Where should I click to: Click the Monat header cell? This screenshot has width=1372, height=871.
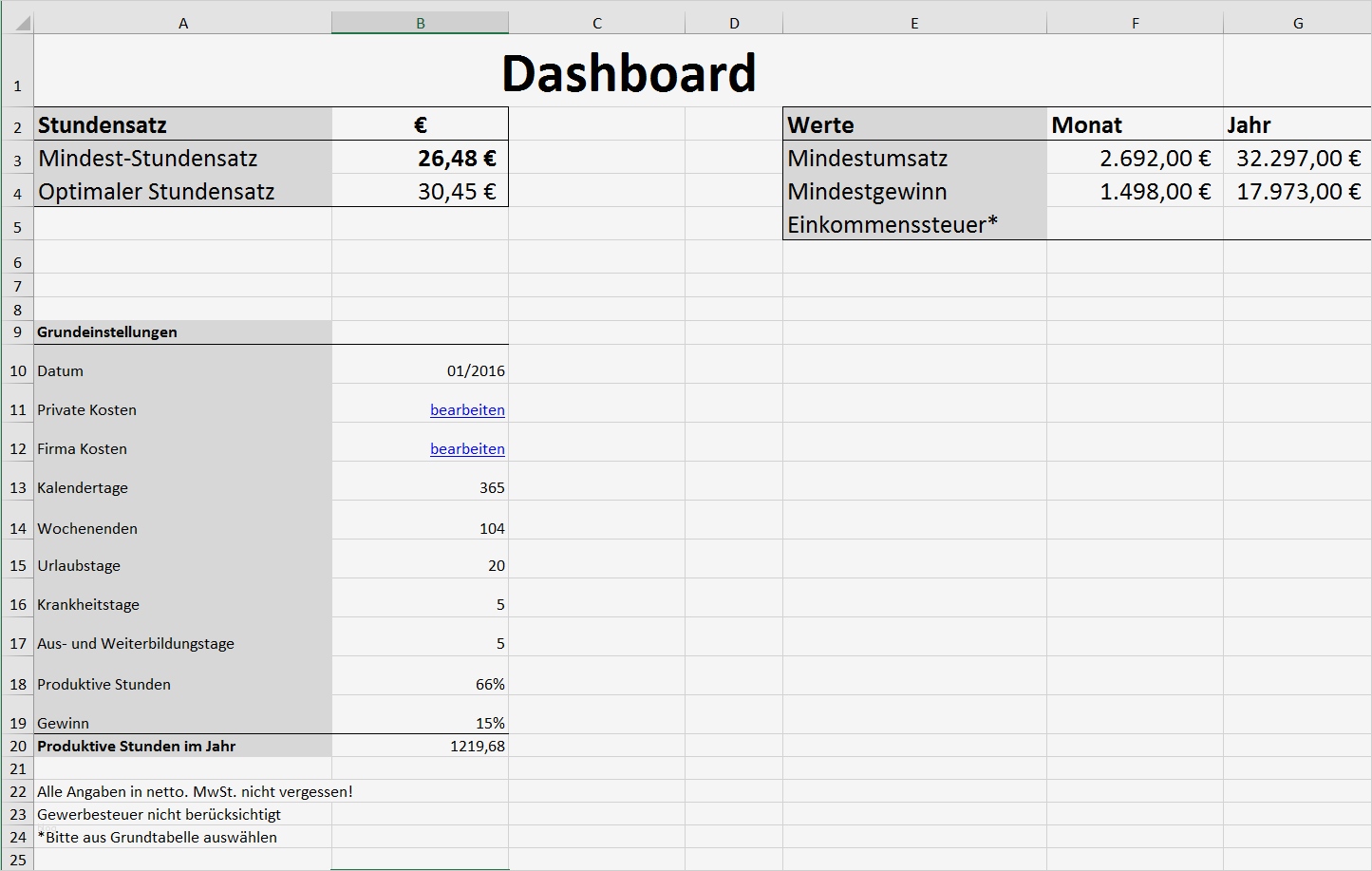coord(1135,124)
